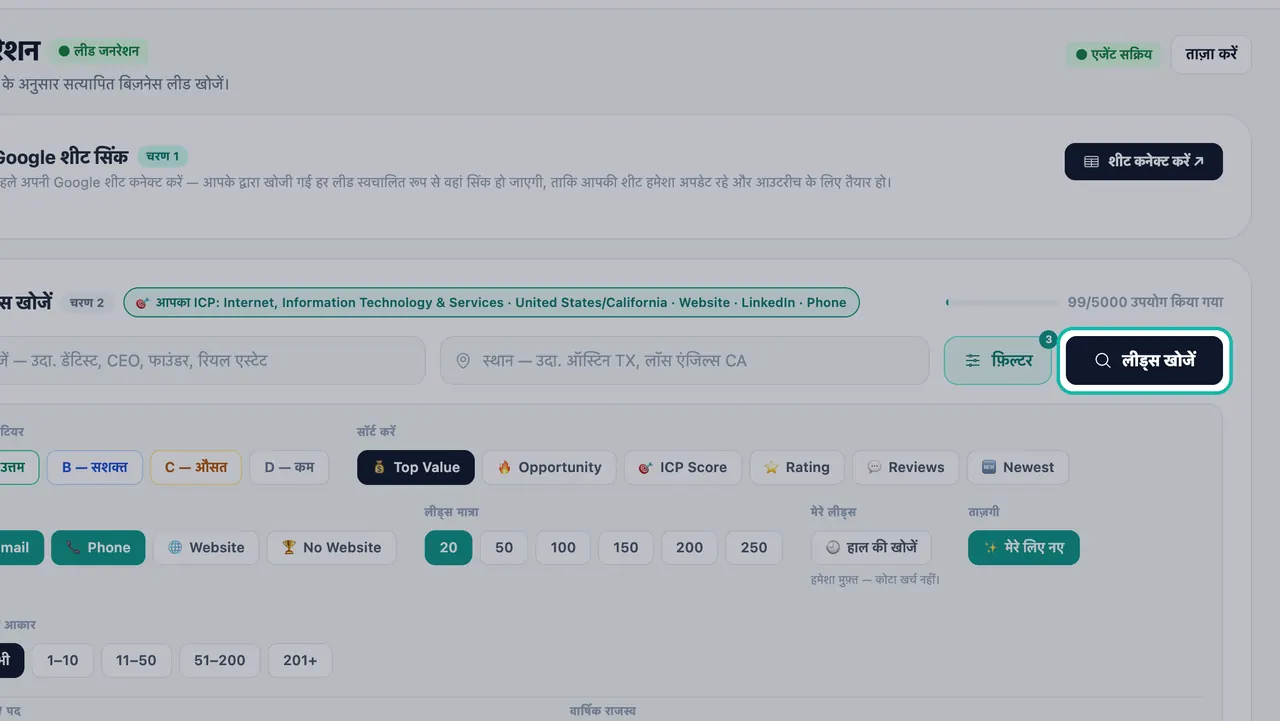Click the एजेंट सक्रिय status badge

(1114, 54)
